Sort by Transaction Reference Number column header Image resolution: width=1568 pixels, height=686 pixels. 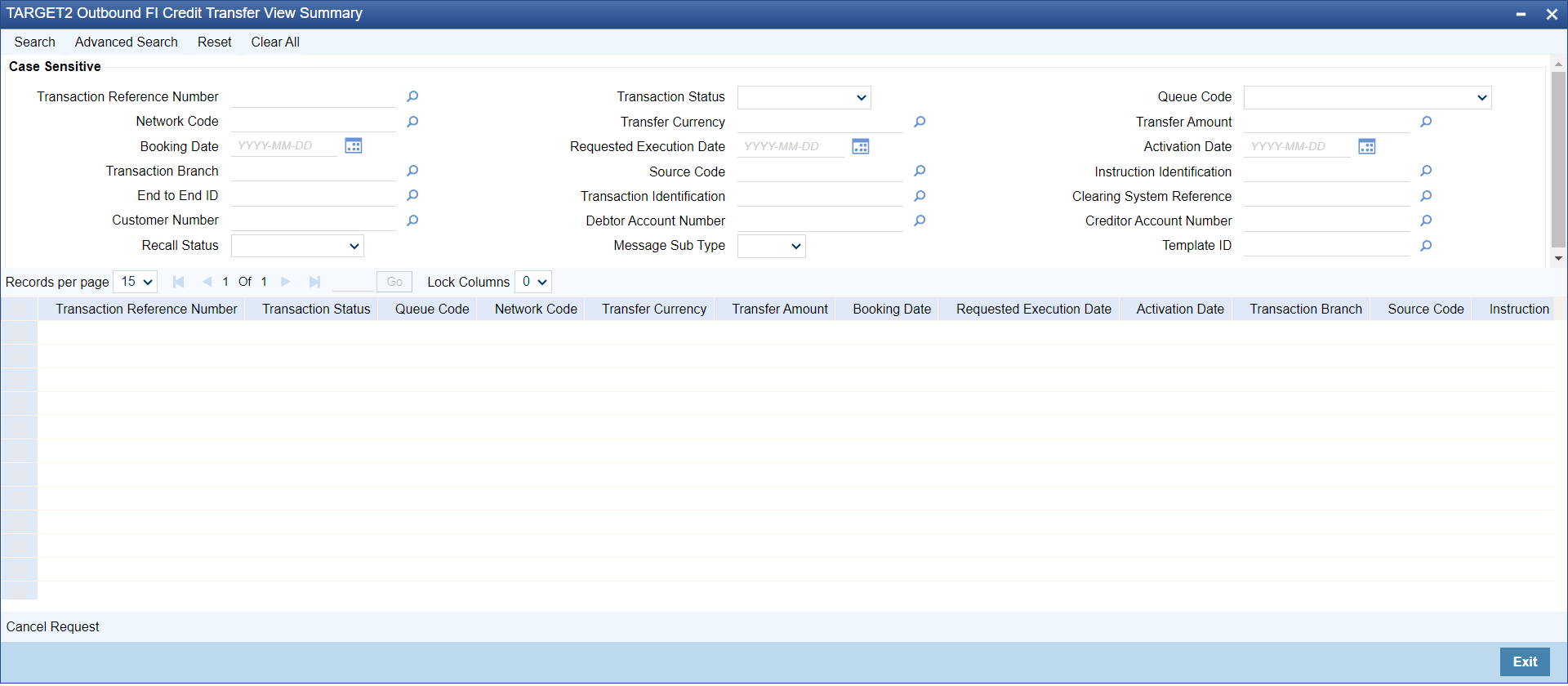146,310
